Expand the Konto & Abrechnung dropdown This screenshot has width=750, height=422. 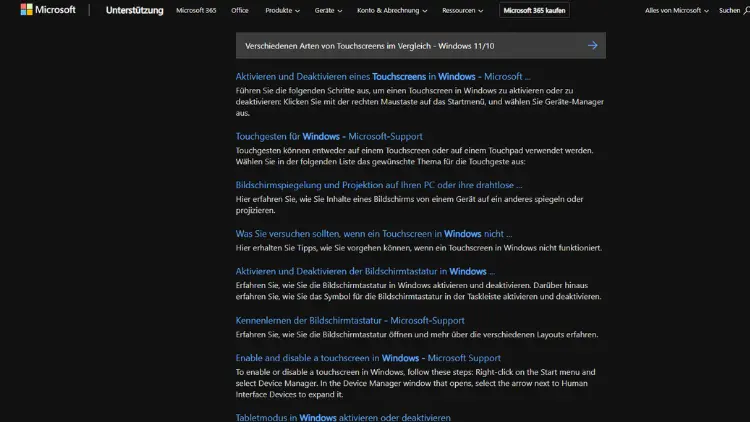coord(392,10)
